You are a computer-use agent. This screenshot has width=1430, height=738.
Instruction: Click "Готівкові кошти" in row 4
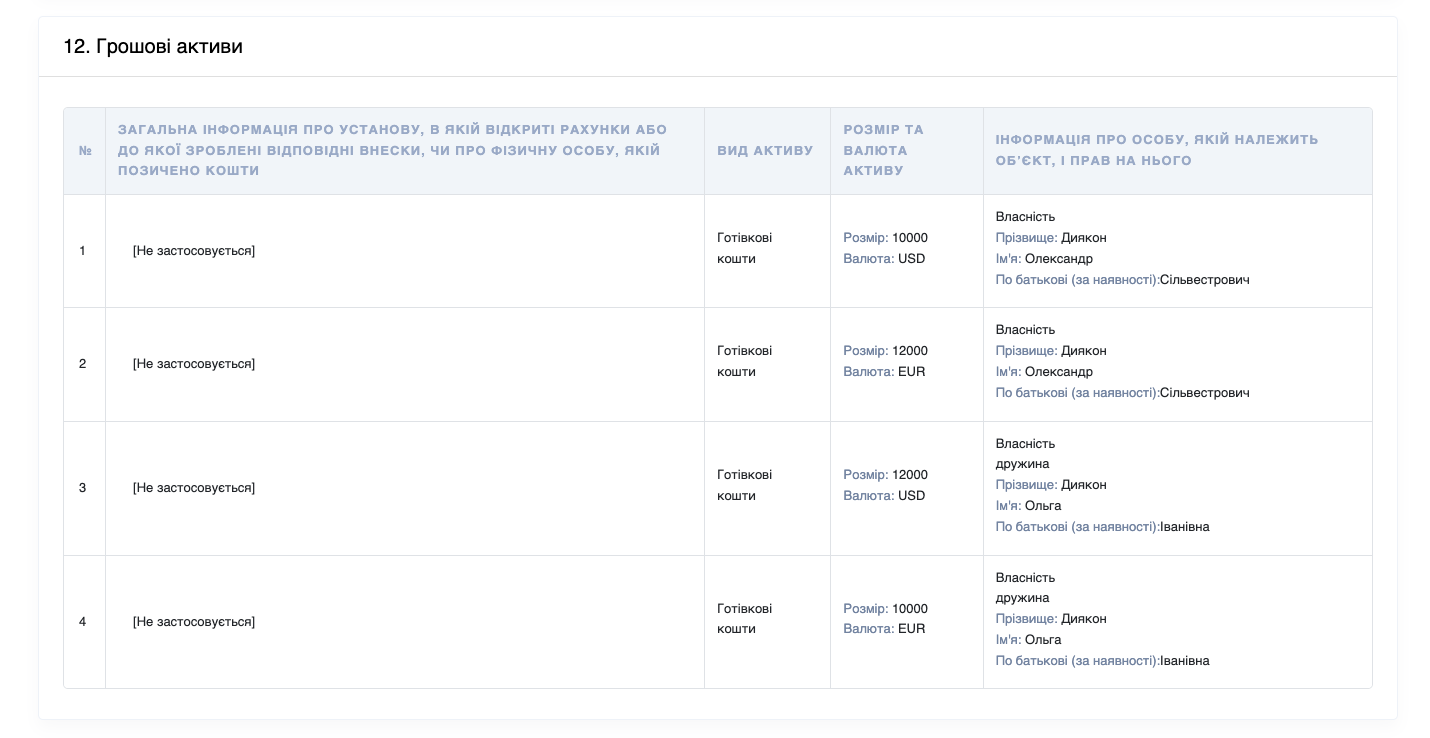click(x=745, y=619)
